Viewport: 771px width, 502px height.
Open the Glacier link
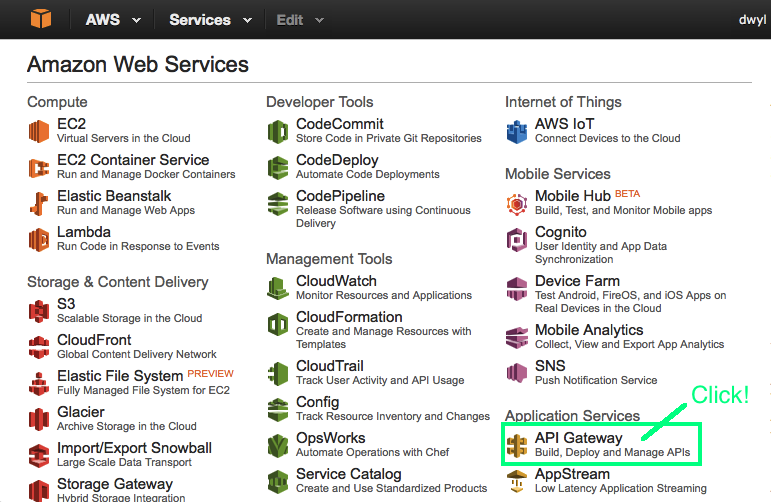[x=81, y=412]
